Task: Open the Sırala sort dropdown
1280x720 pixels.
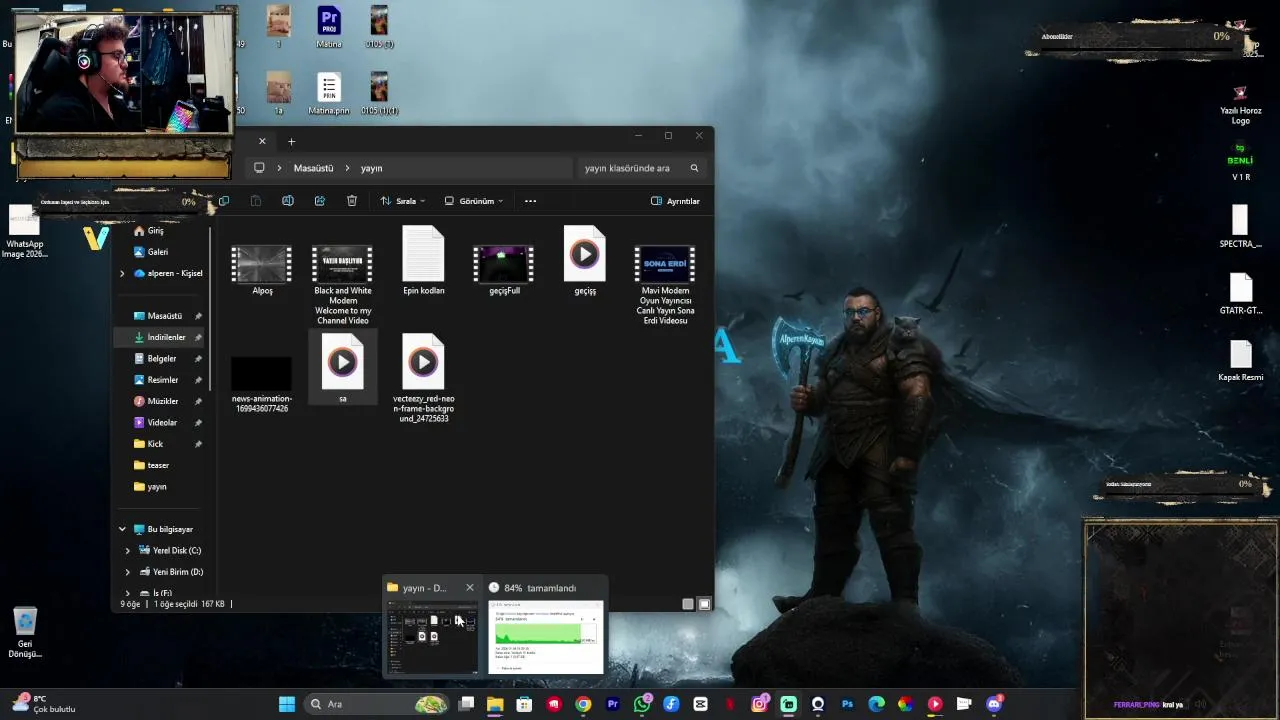Action: tap(403, 201)
